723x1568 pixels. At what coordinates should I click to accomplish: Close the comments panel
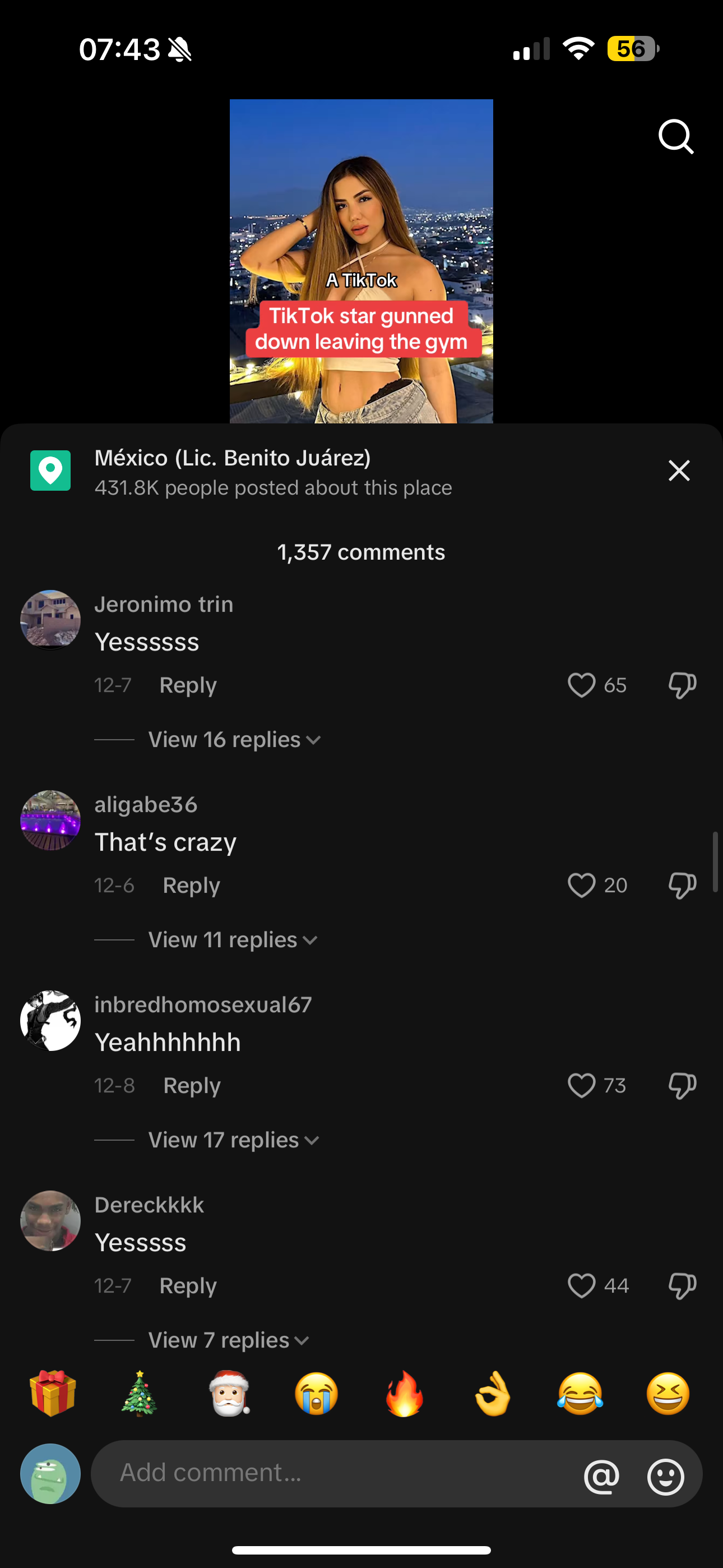click(x=679, y=471)
